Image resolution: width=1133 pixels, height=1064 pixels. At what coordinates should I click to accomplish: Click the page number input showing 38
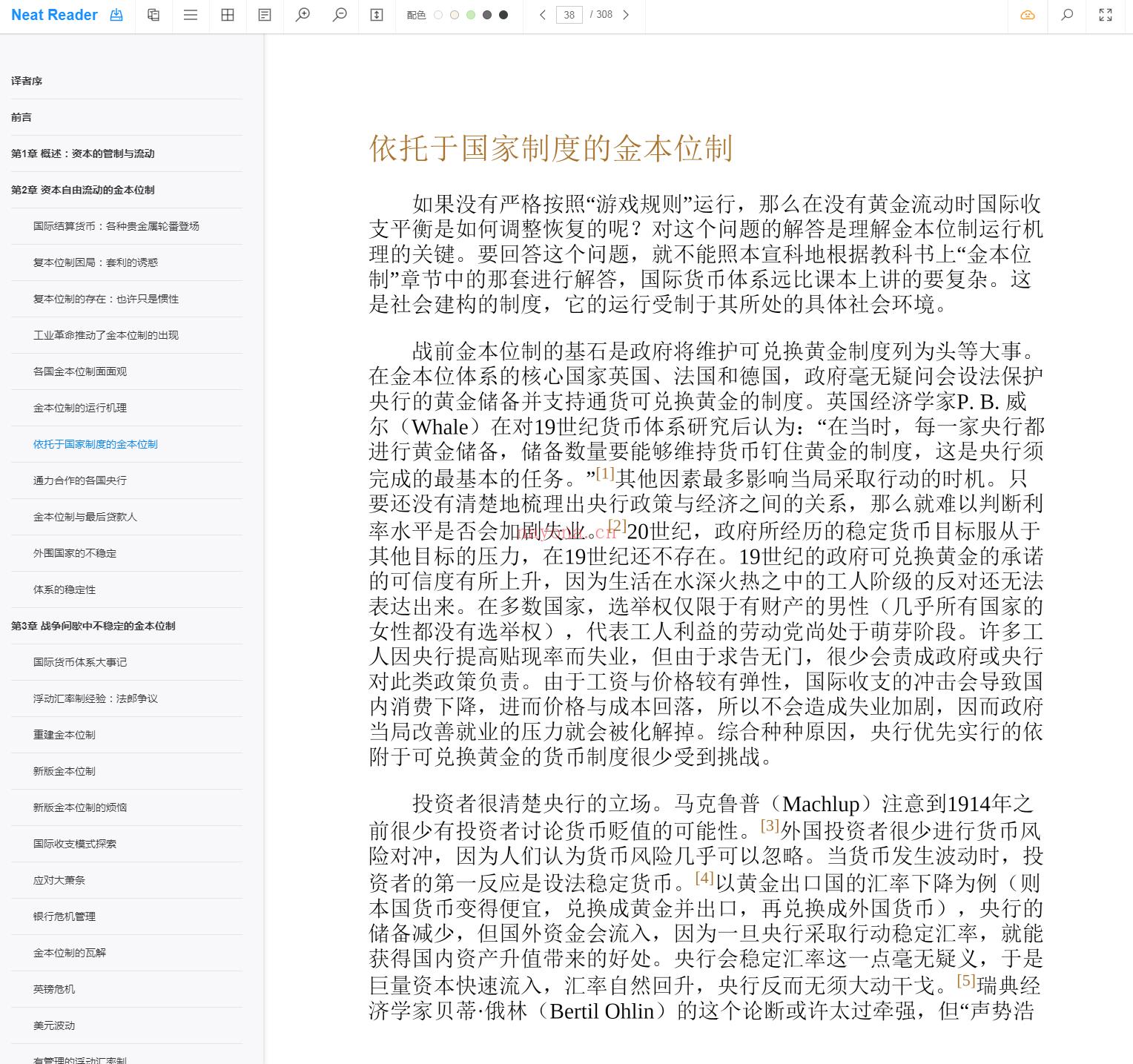(x=569, y=15)
